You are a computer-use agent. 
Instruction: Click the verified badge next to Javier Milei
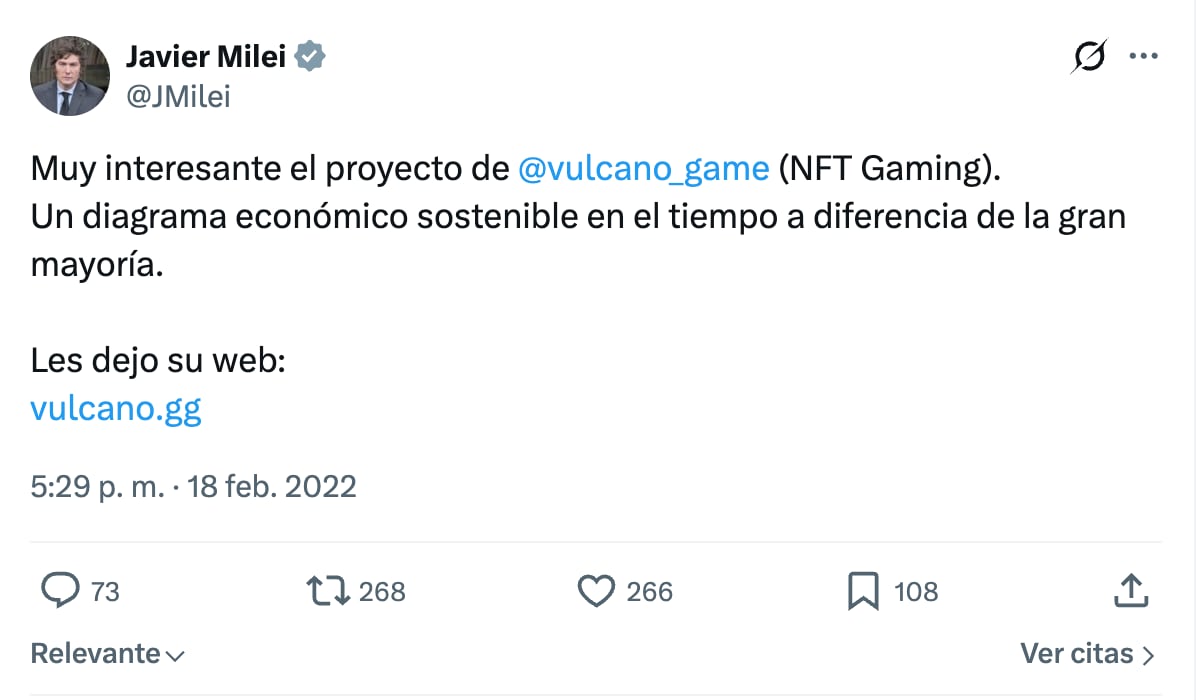tap(309, 57)
